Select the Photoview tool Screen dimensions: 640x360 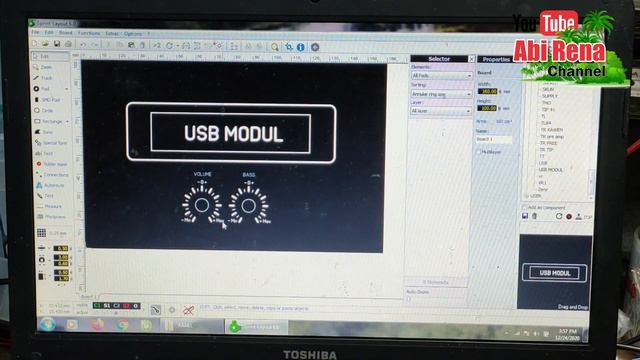tap(52, 217)
